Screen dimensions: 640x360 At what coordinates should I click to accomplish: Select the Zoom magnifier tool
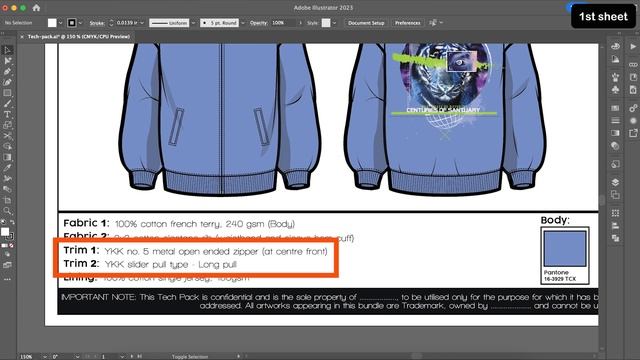(x=7, y=211)
